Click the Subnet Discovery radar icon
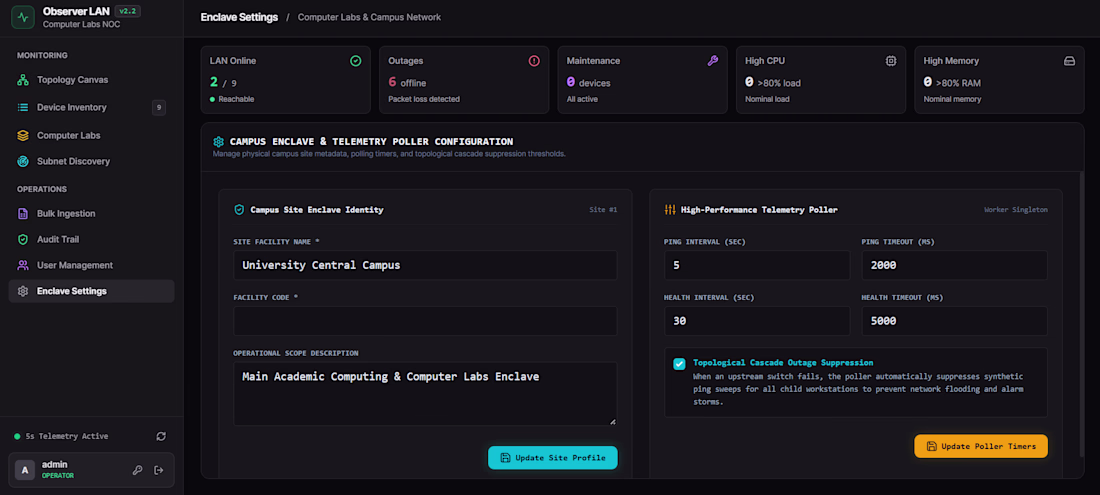1100x495 pixels. pyautogui.click(x=23, y=161)
